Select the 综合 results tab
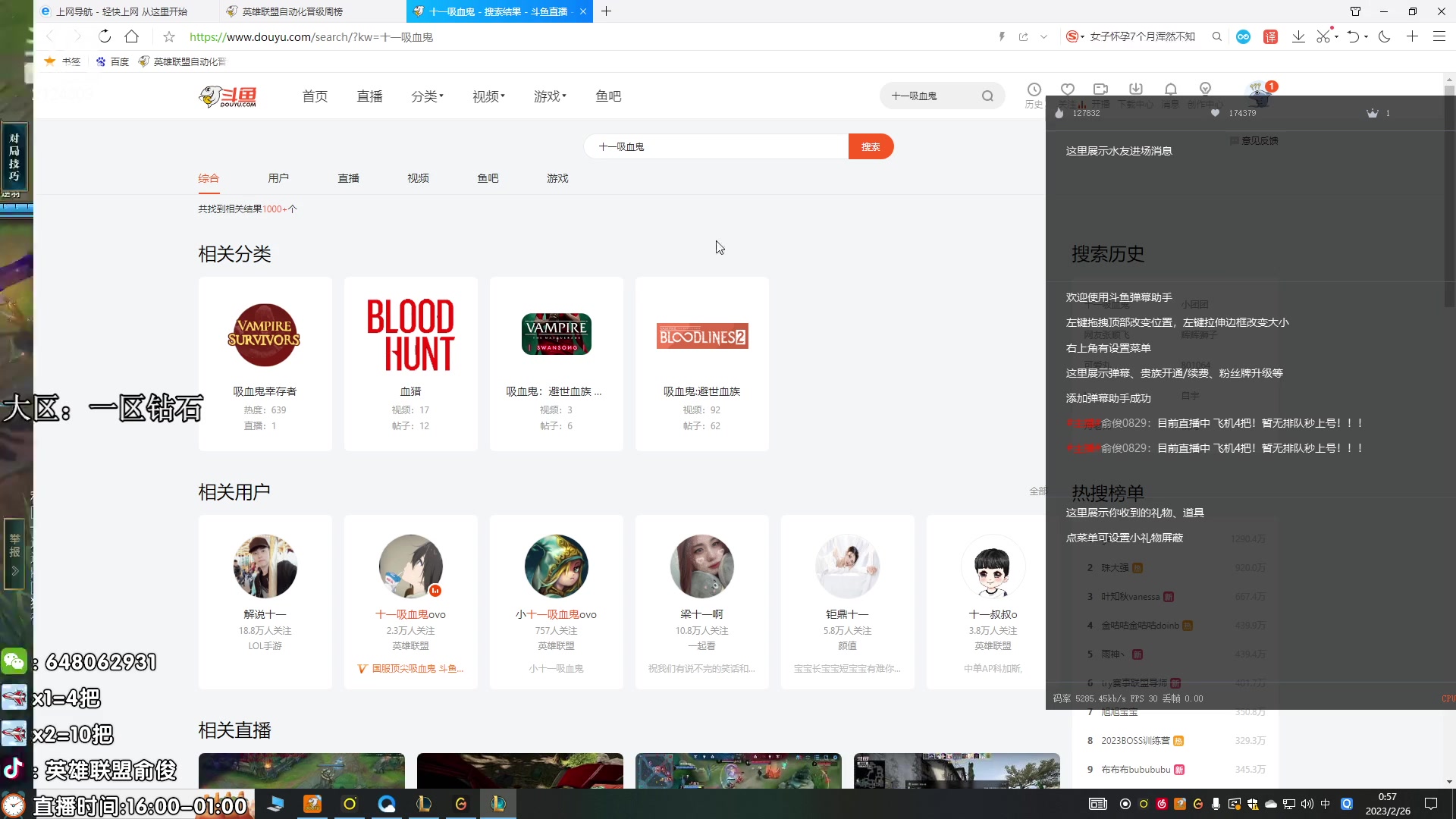This screenshot has height=819, width=1456. point(209,178)
